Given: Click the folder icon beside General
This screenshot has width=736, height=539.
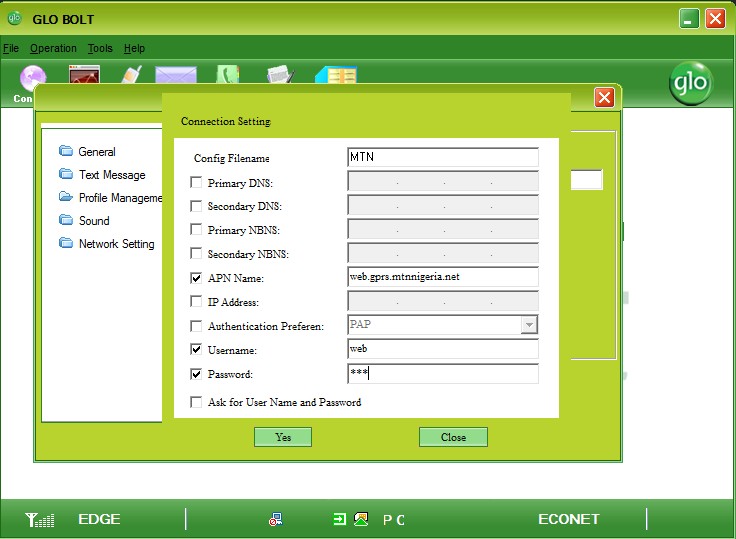Looking at the screenshot, I should coord(66,151).
